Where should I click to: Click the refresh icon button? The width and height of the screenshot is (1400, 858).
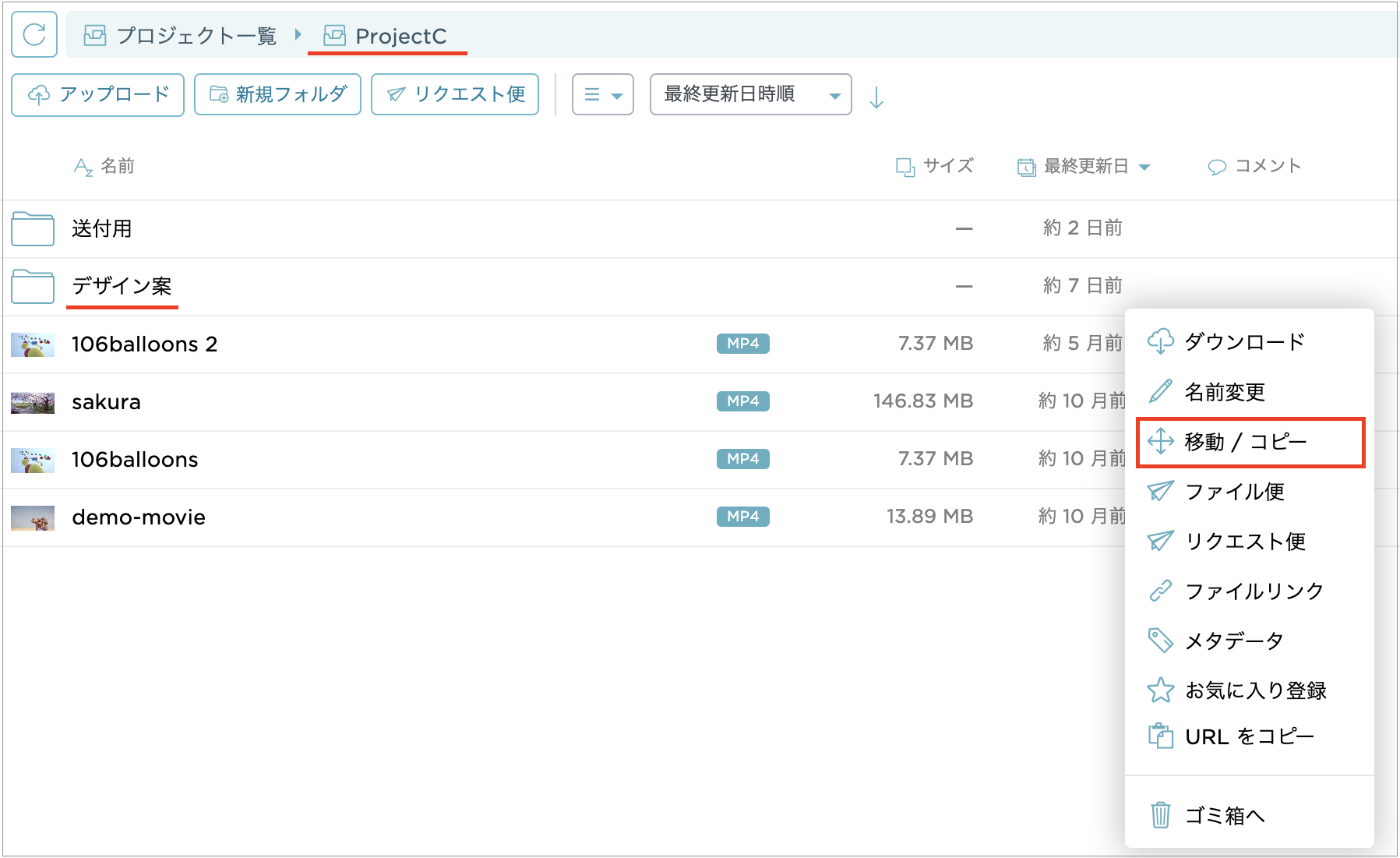click(34, 34)
